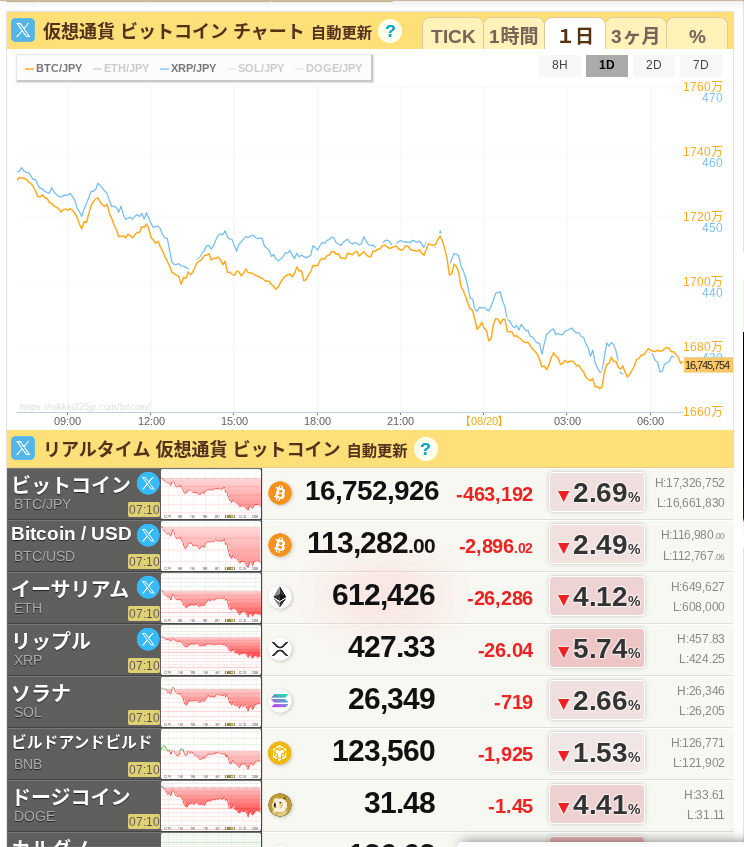The height and width of the screenshot is (847, 744).
Task: Click the Ethereum diamond logo icon
Action: point(280,597)
